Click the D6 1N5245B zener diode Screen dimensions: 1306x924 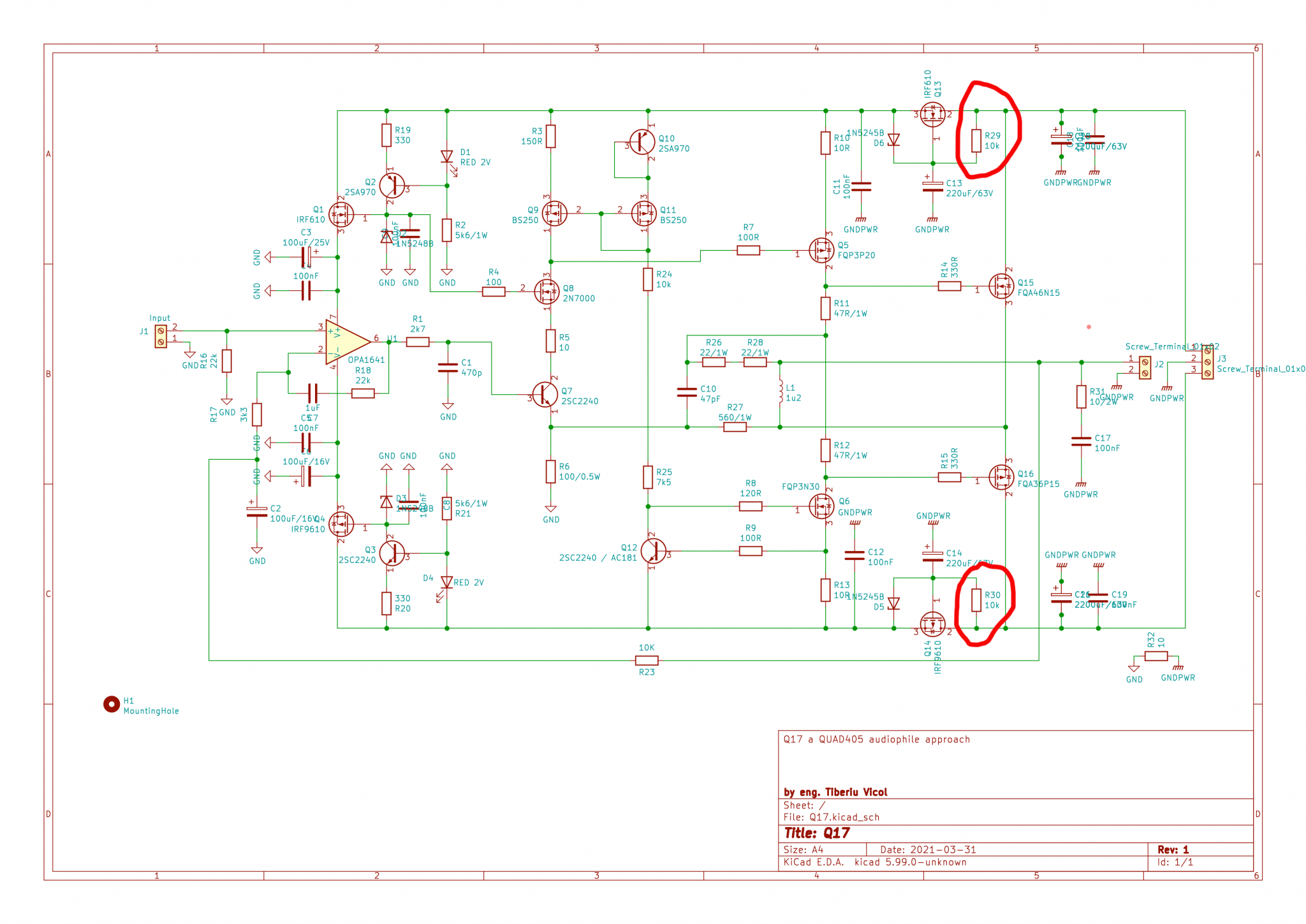894,139
